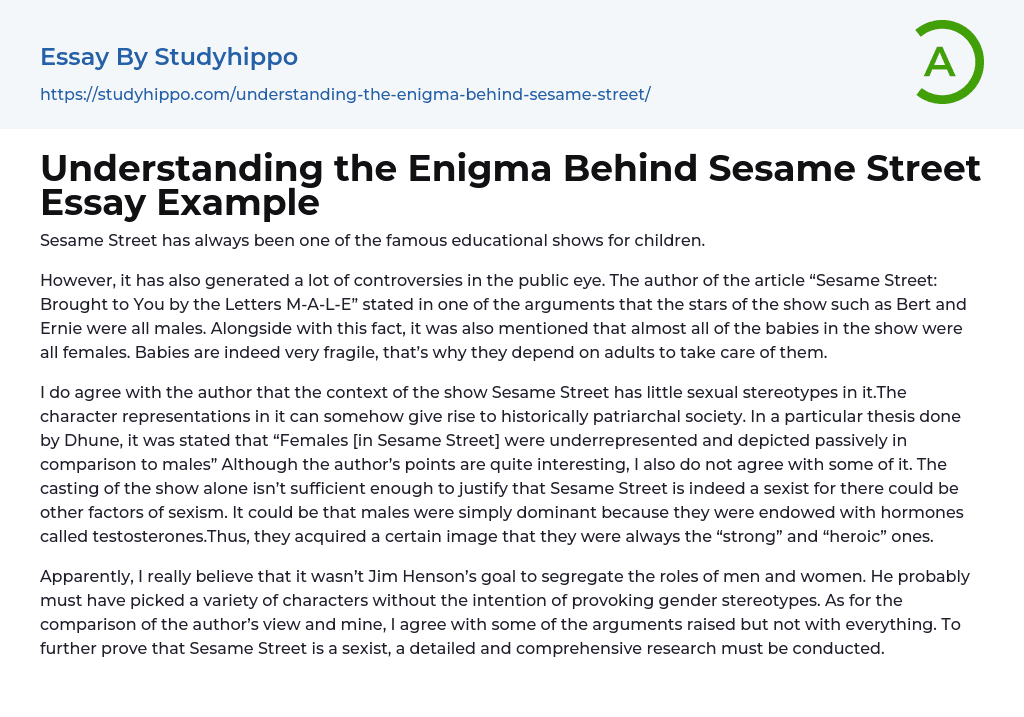Click the 'Understanding the Enigma Behind Sesame Street' title
1024x717 pixels.
(510, 169)
